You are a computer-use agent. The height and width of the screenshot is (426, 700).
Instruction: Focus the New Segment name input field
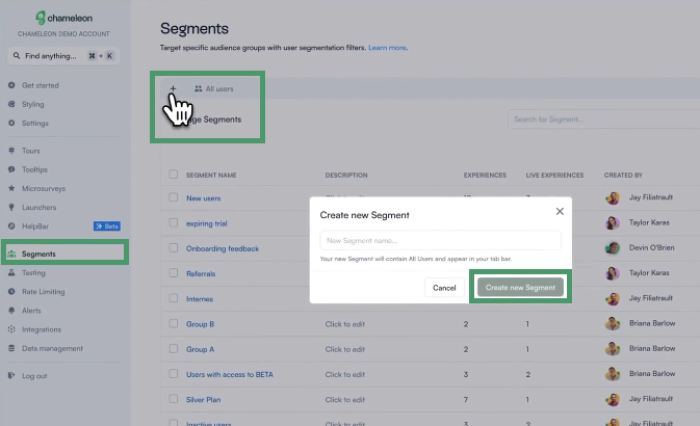440,240
